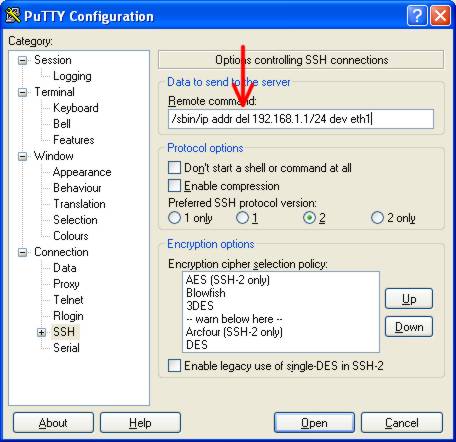
Task: Click the PuTTY icon in title bar
Action: click(13, 16)
